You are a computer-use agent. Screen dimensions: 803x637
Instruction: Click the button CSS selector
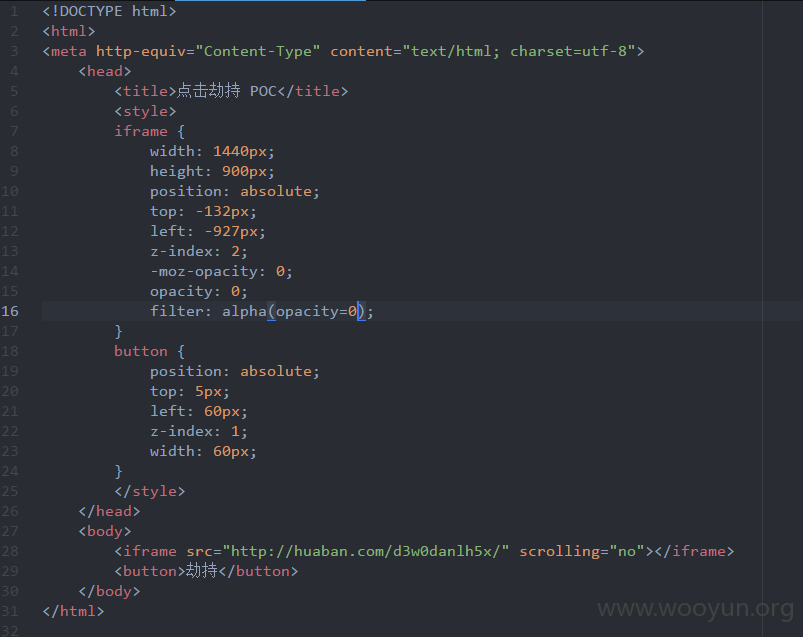click(141, 351)
